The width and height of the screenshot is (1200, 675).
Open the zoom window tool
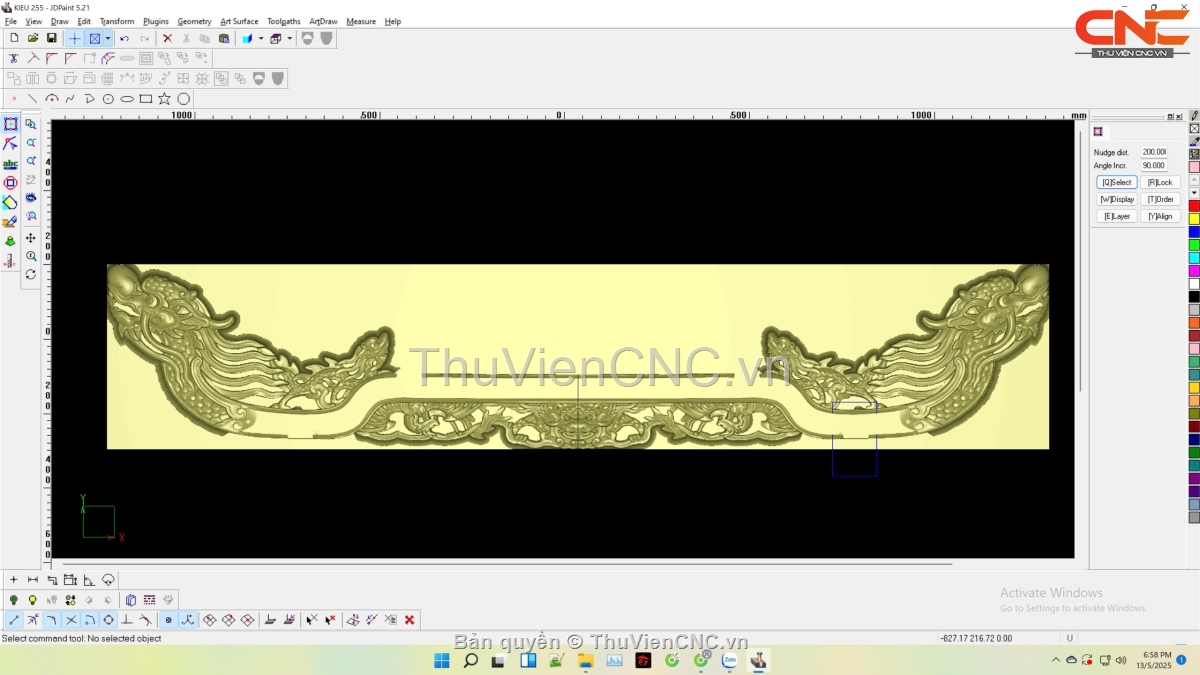31,124
